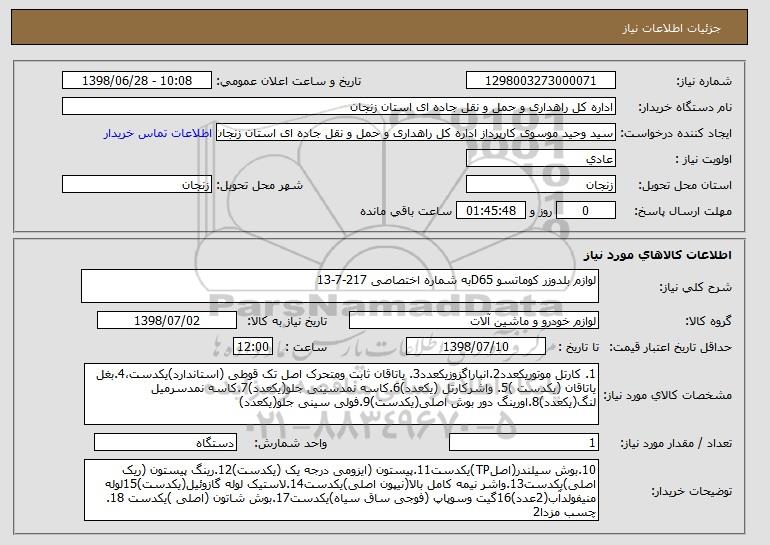Click the شرح کلی نیاز label
Image resolution: width=770 pixels, height=545 pixels.
pos(696,288)
